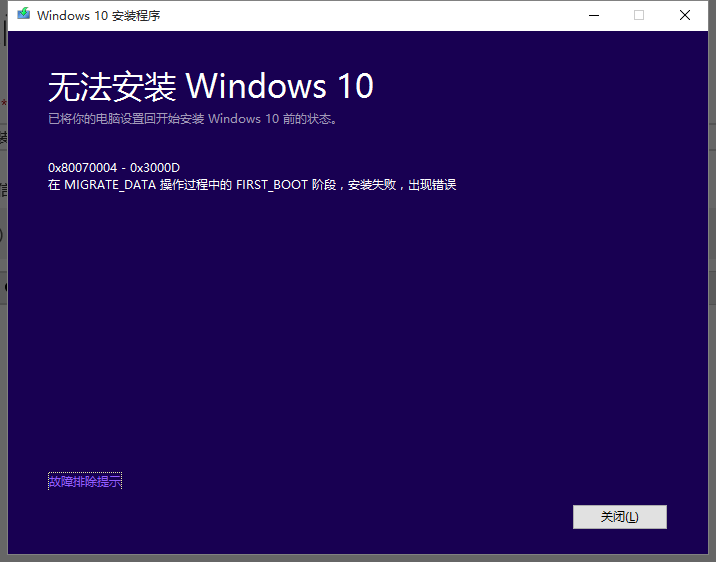This screenshot has width=716, height=562.
Task: Click the 已将你的电脑设置回开始安装 subtitle text
Action: pyautogui.click(x=193, y=119)
